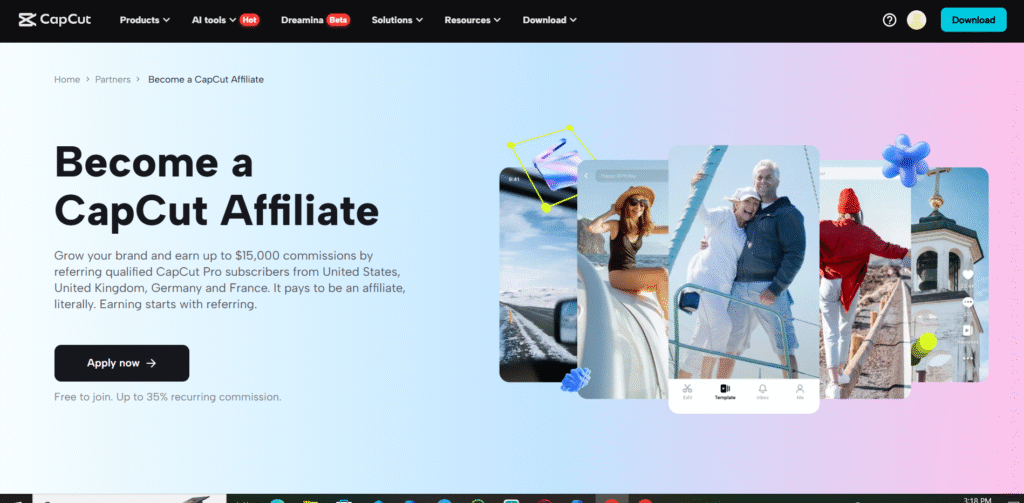This screenshot has width=1024, height=503.
Task: Click the comment bubble icon on church photo
Action: coord(967,302)
